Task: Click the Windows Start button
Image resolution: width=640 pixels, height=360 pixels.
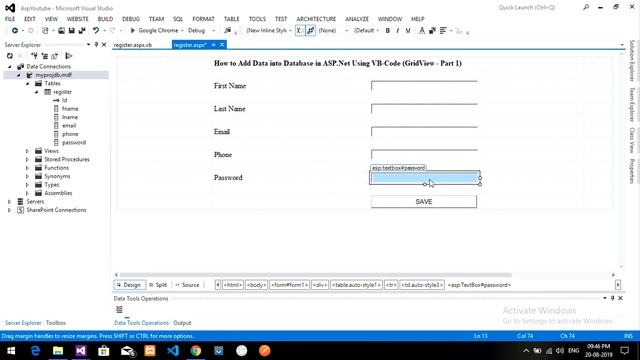Action: point(11,351)
